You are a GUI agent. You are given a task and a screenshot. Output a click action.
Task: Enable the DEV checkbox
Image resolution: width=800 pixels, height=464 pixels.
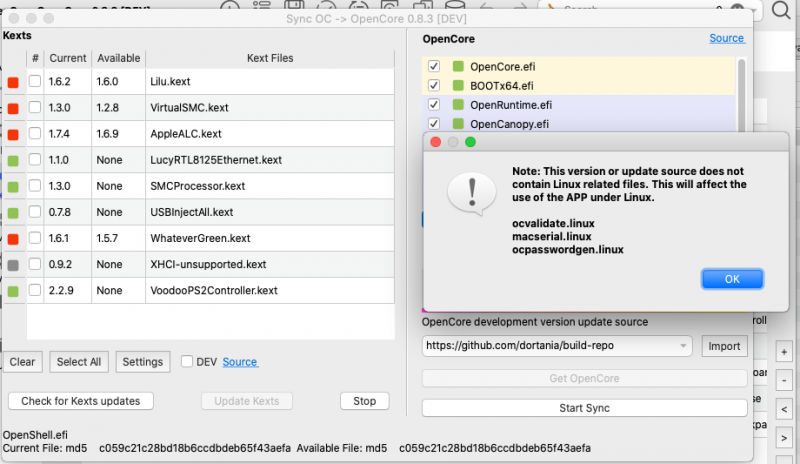click(187, 362)
